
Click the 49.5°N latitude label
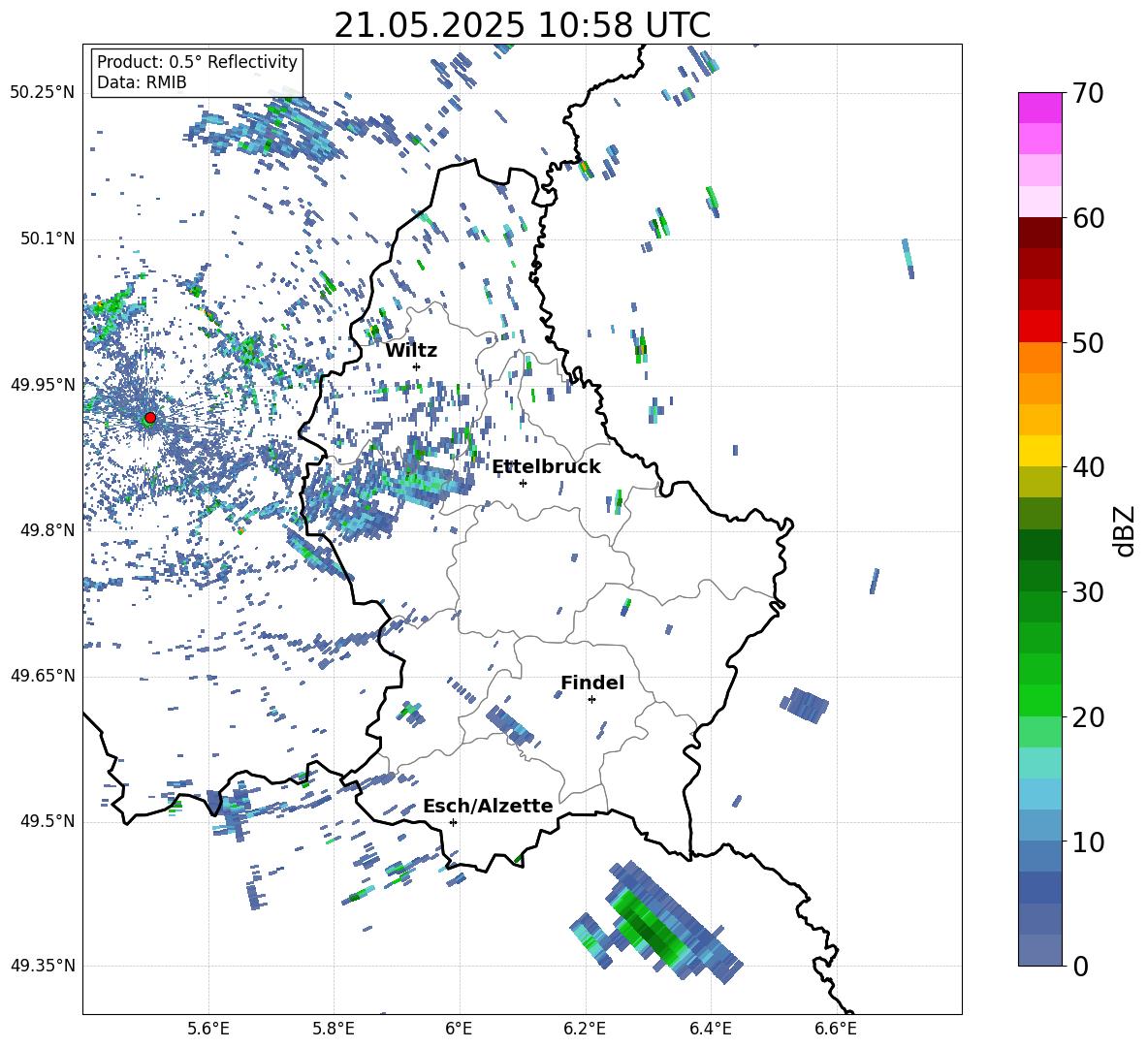click(47, 821)
